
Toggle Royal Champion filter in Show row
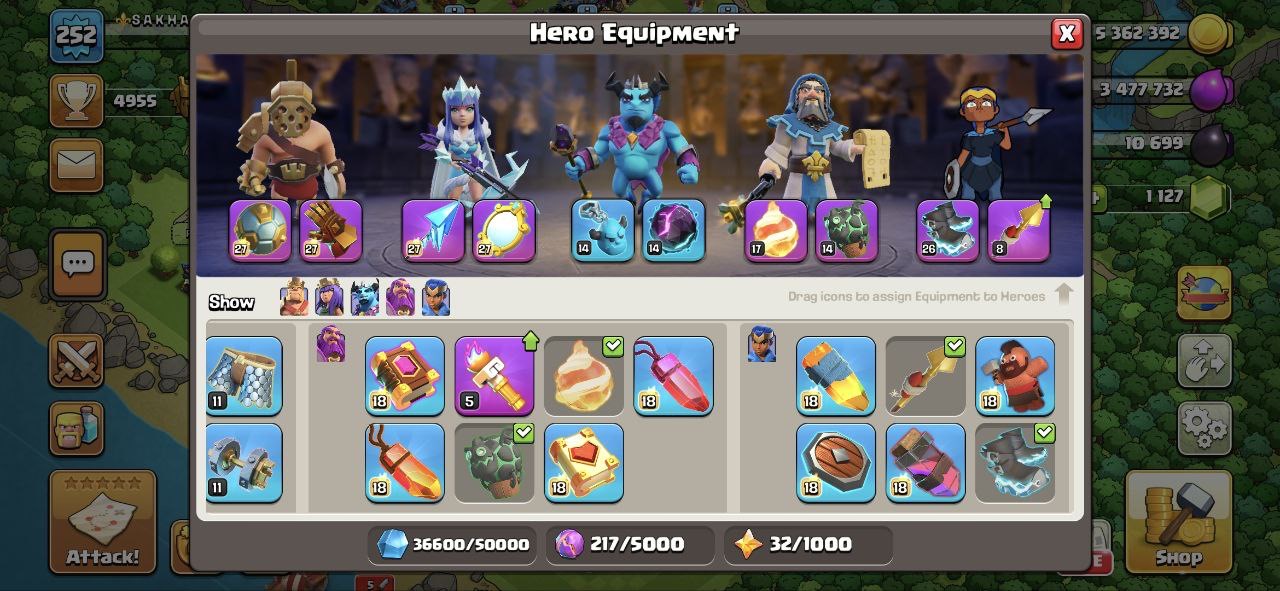(x=435, y=298)
